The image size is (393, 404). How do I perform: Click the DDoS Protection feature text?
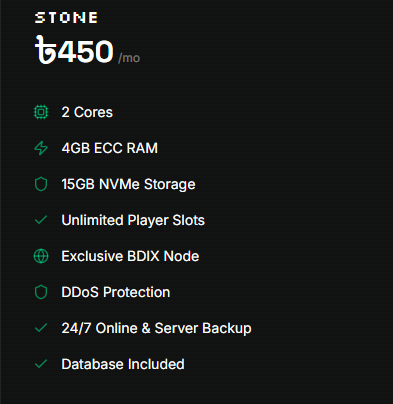[x=116, y=292]
